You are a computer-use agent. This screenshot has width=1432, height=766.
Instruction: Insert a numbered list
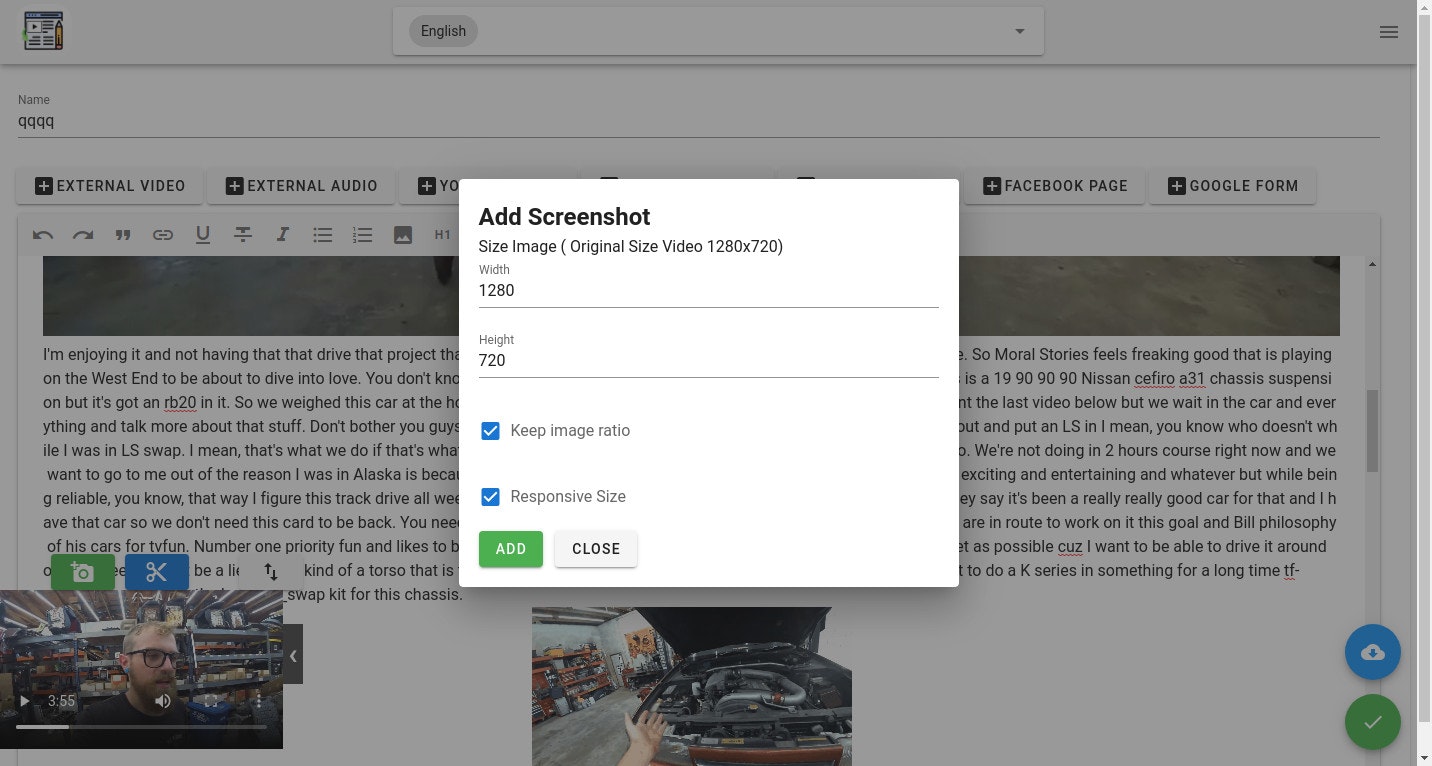(x=363, y=235)
